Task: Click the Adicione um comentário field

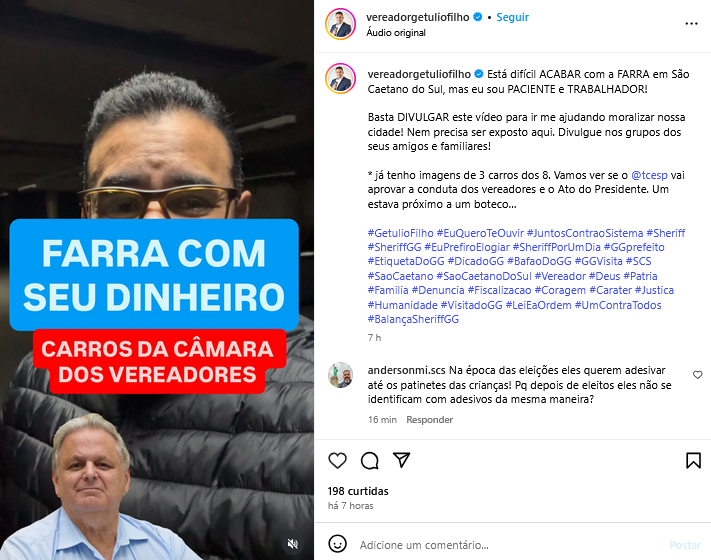Action: 510,545
